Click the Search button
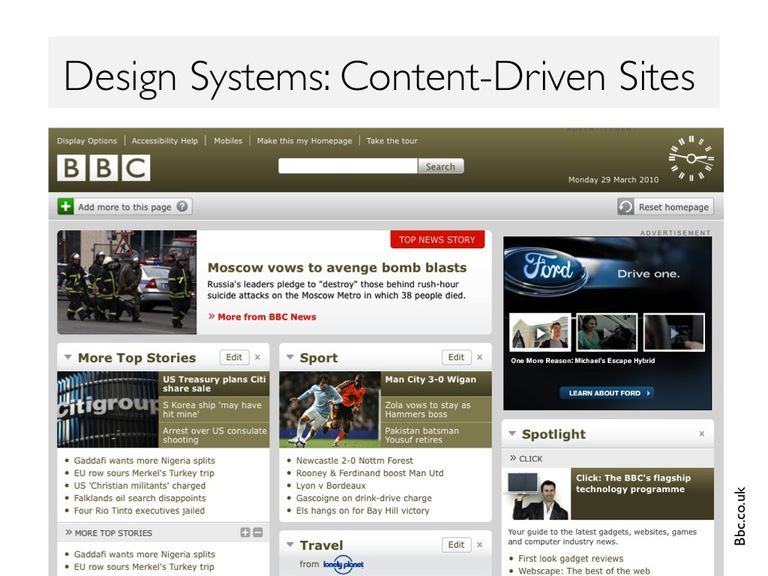 click(x=440, y=166)
